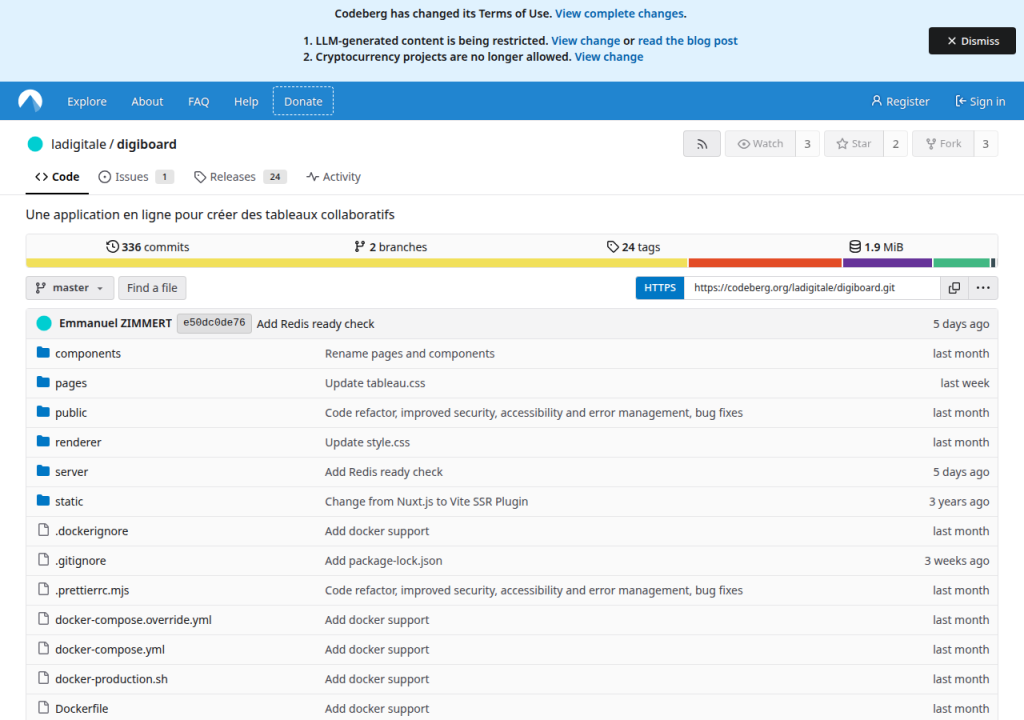
Task: Click the commits history clock icon
Action: point(112,246)
